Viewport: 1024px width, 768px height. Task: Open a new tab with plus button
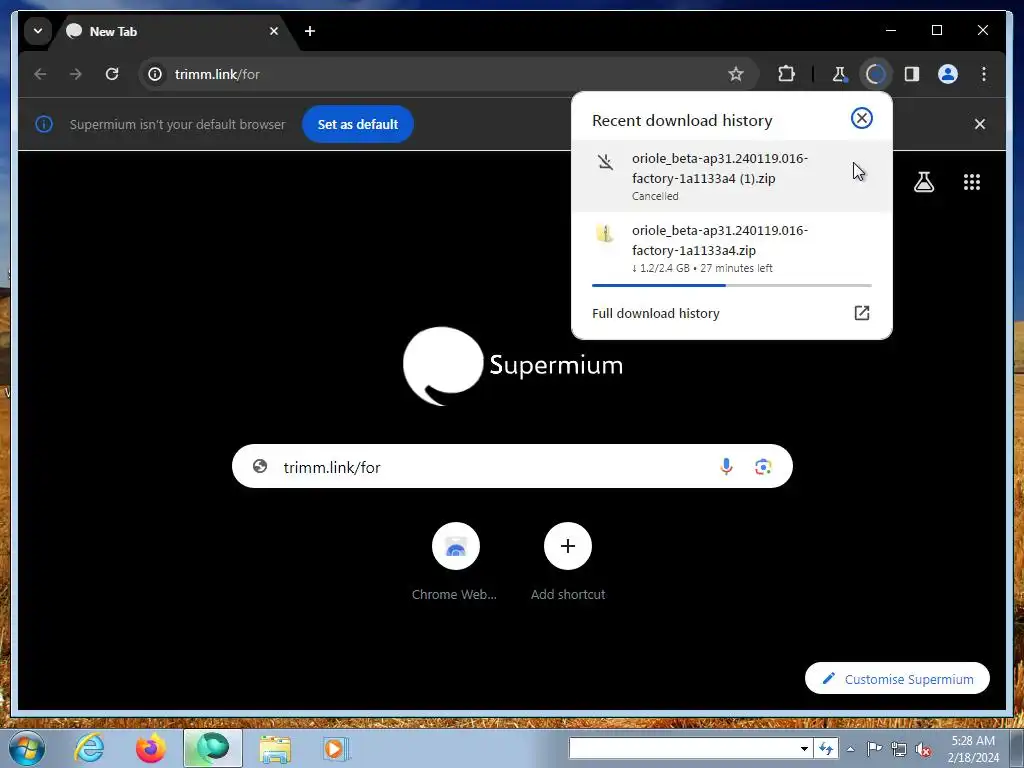310,31
